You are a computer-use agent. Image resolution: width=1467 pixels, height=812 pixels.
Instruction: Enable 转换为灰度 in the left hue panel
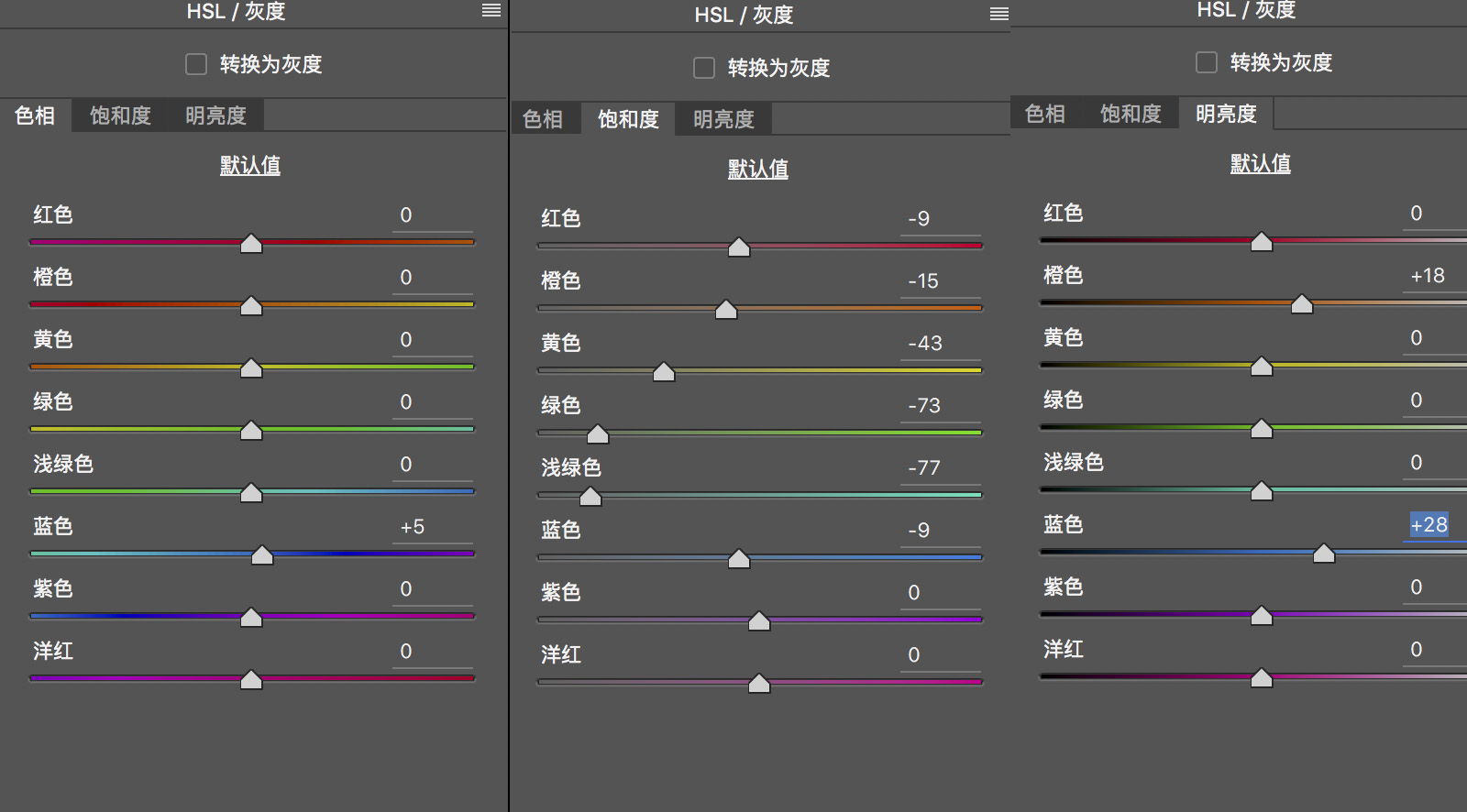pyautogui.click(x=196, y=64)
